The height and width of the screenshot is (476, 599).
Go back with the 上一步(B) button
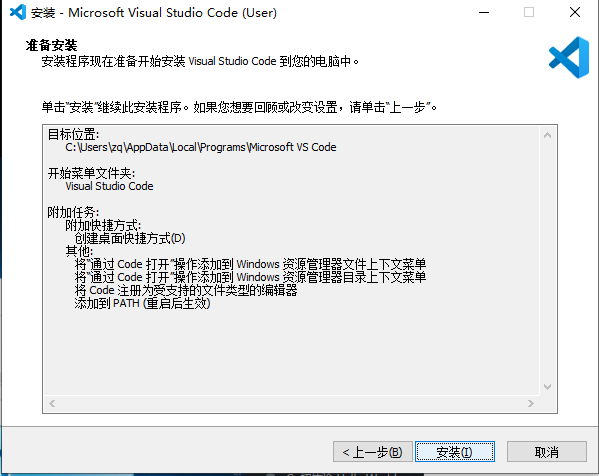point(373,452)
